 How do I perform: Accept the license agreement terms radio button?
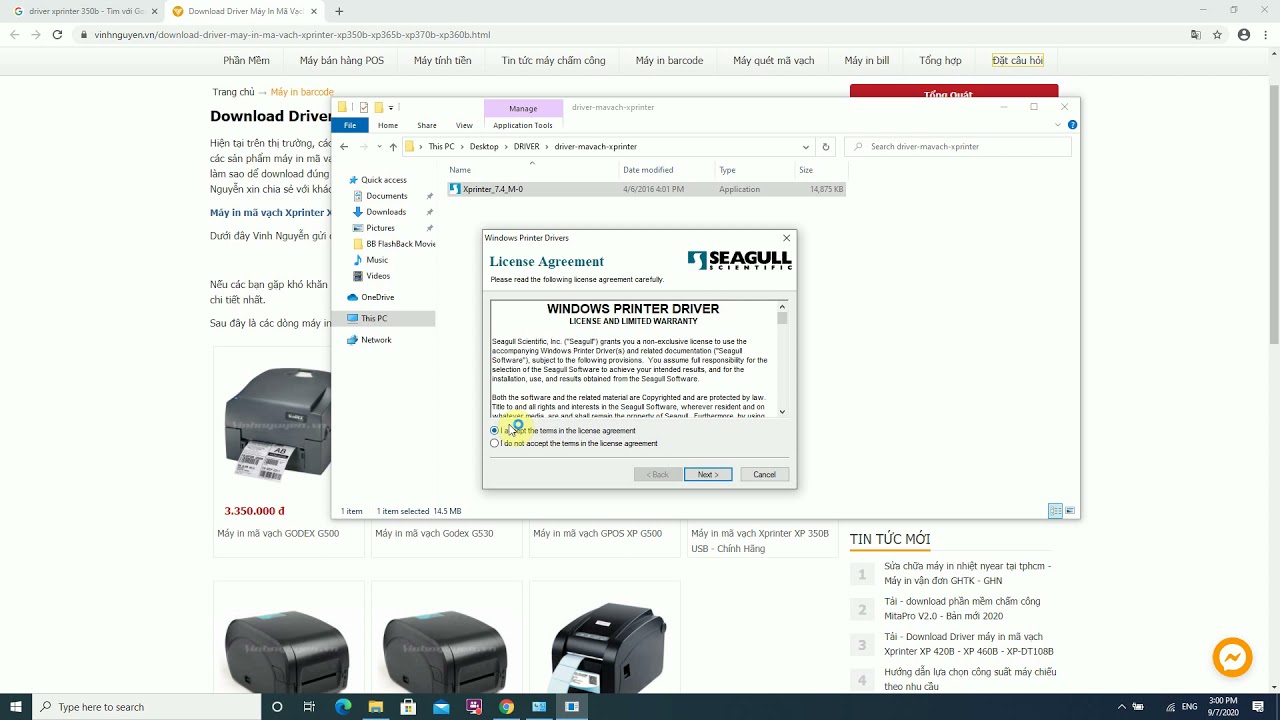tap(495, 431)
